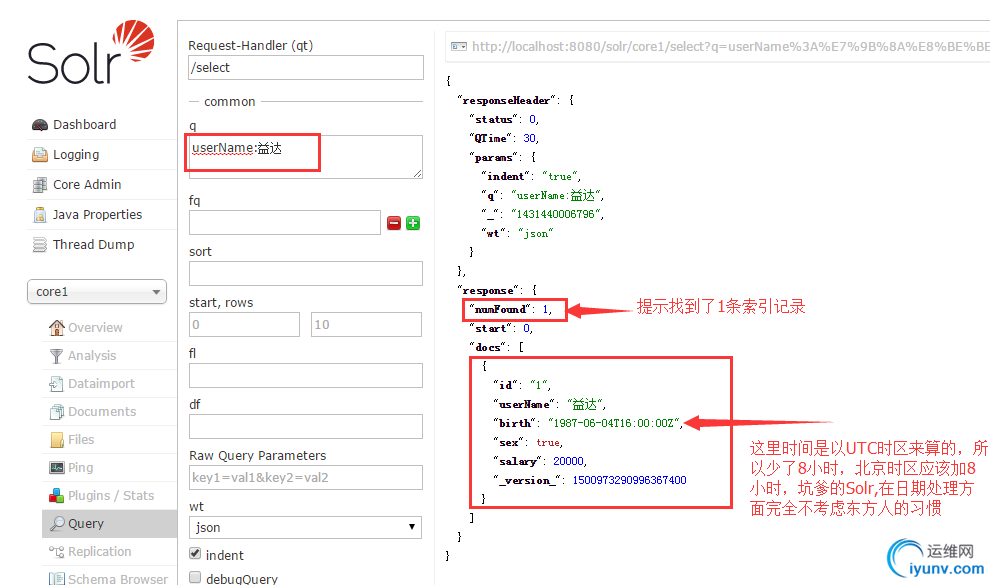The height and width of the screenshot is (585, 990).
Task: Toggle the indent checkbox
Action: (x=195, y=553)
